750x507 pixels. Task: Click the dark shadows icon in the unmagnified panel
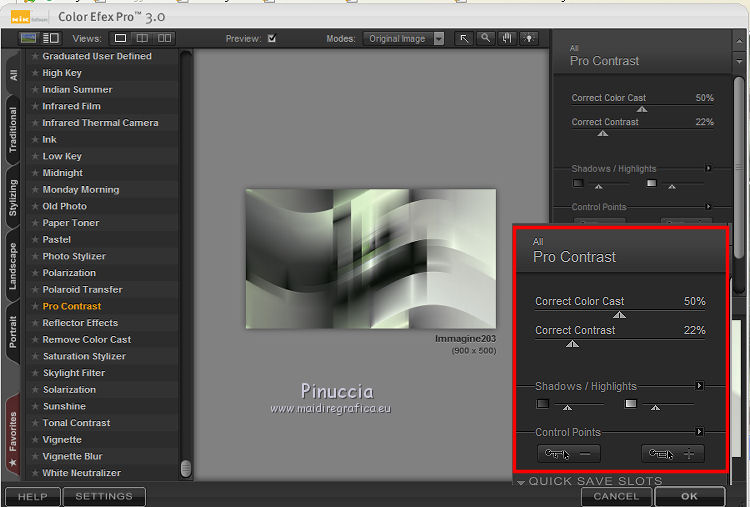click(x=578, y=183)
